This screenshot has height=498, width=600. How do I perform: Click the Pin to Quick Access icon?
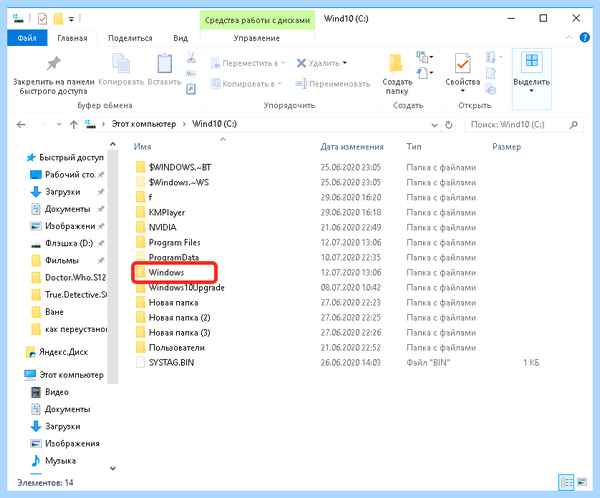click(54, 63)
